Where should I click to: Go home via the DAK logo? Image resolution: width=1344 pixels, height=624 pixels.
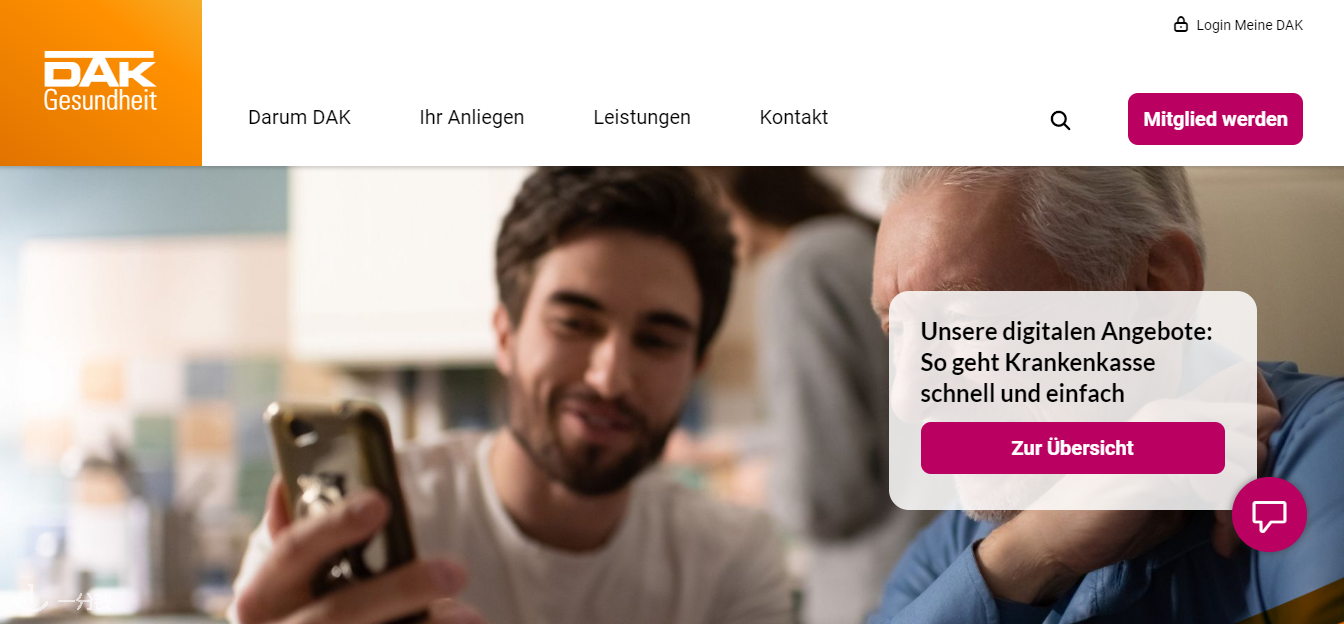[x=100, y=69]
